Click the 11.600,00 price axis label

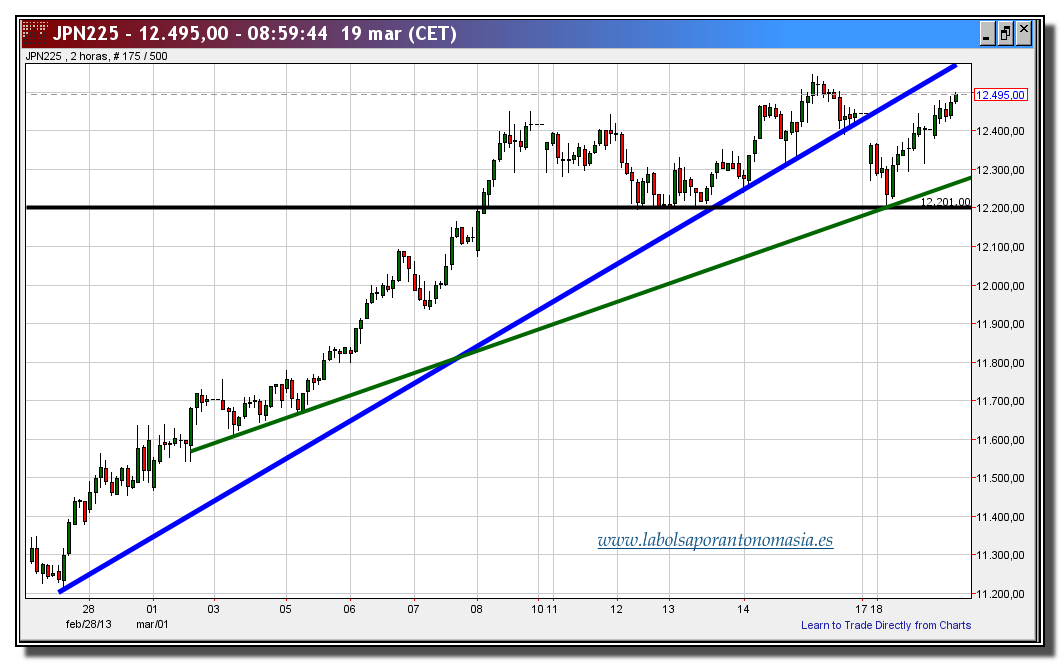click(1000, 440)
